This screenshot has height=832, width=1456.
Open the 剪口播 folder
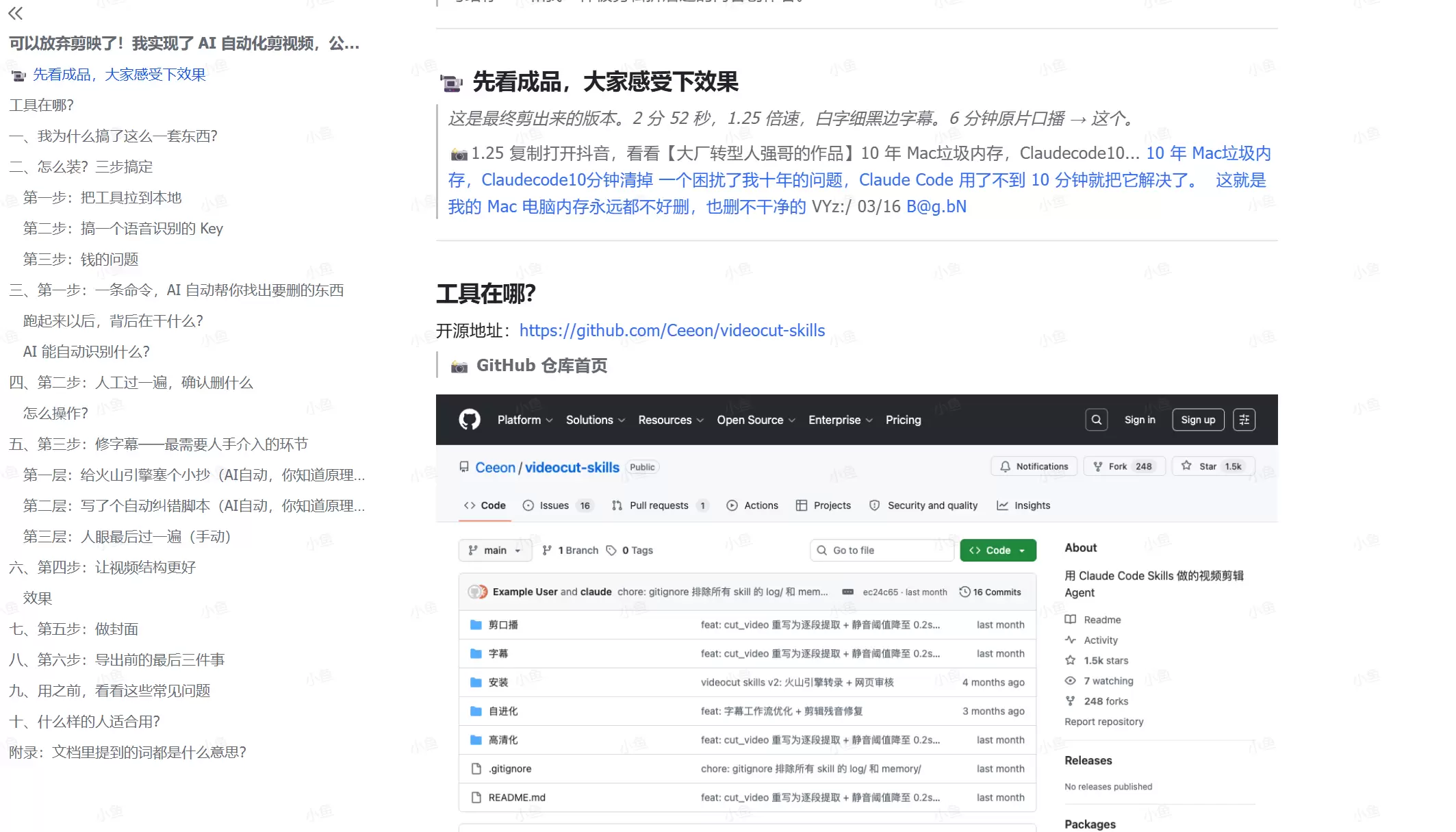pos(503,625)
